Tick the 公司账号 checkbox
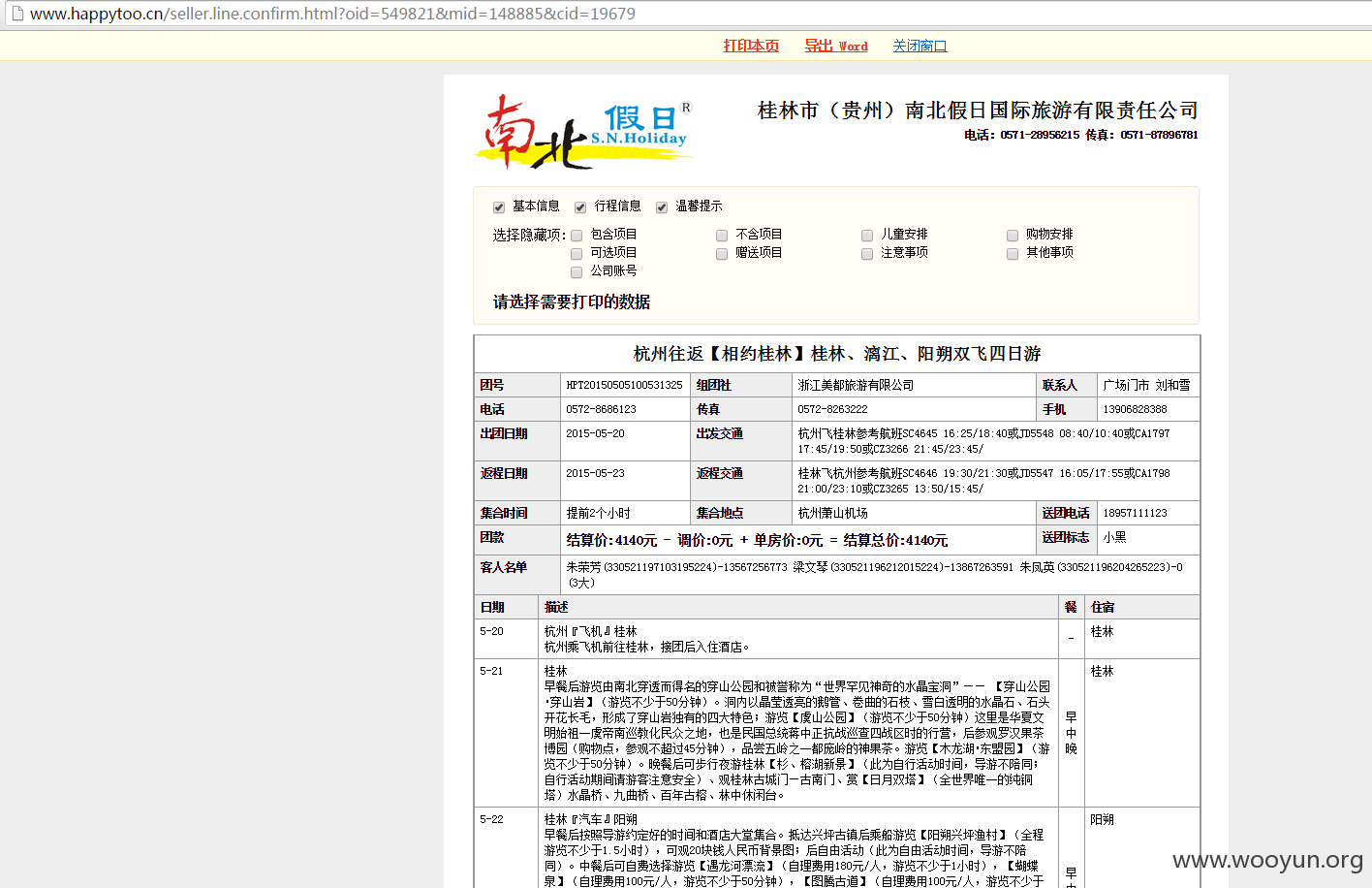Screen dimensions: 1372x888 click(577, 272)
